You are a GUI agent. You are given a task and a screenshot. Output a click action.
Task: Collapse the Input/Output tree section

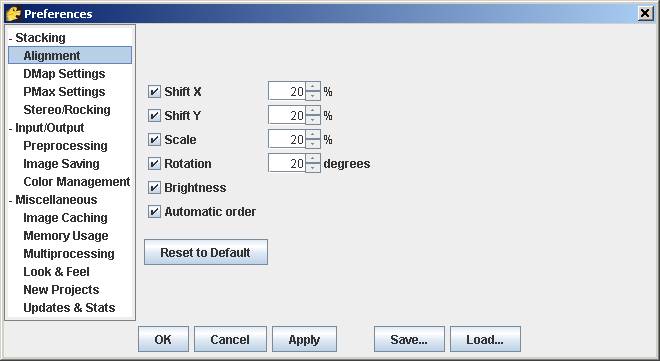pos(11,128)
